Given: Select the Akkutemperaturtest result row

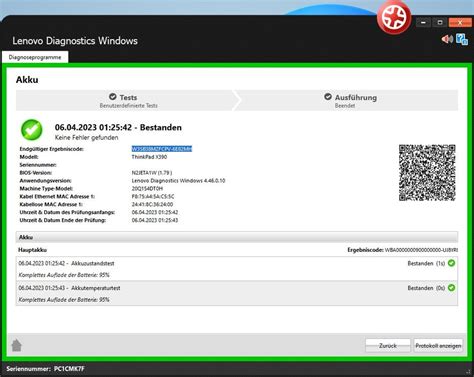Looking at the screenshot, I should pyautogui.click(x=237, y=293).
